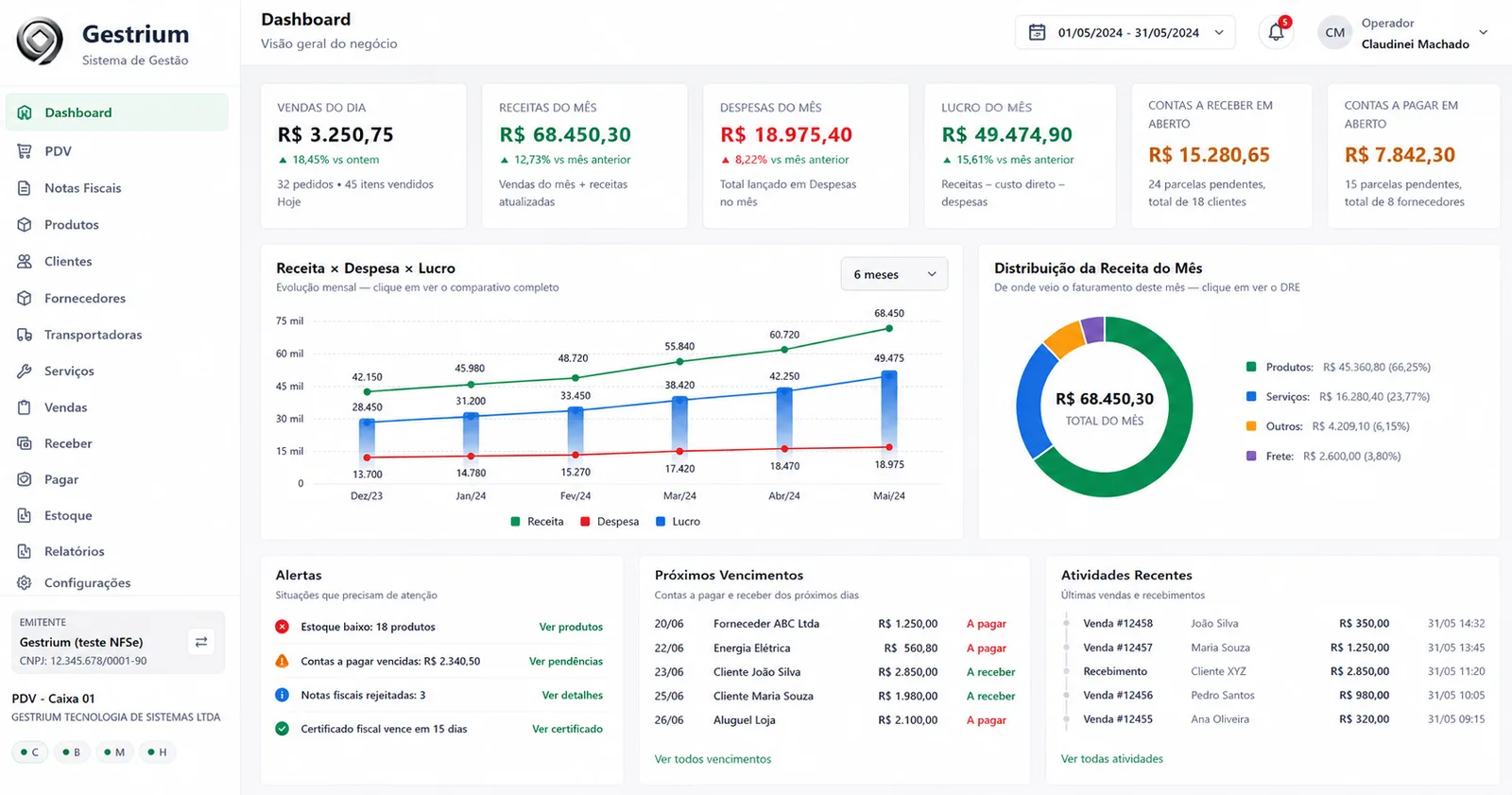Viewport: 1512px width, 795px height.
Task: Click the PDV cart icon in sidebar
Action: pyautogui.click(x=25, y=151)
